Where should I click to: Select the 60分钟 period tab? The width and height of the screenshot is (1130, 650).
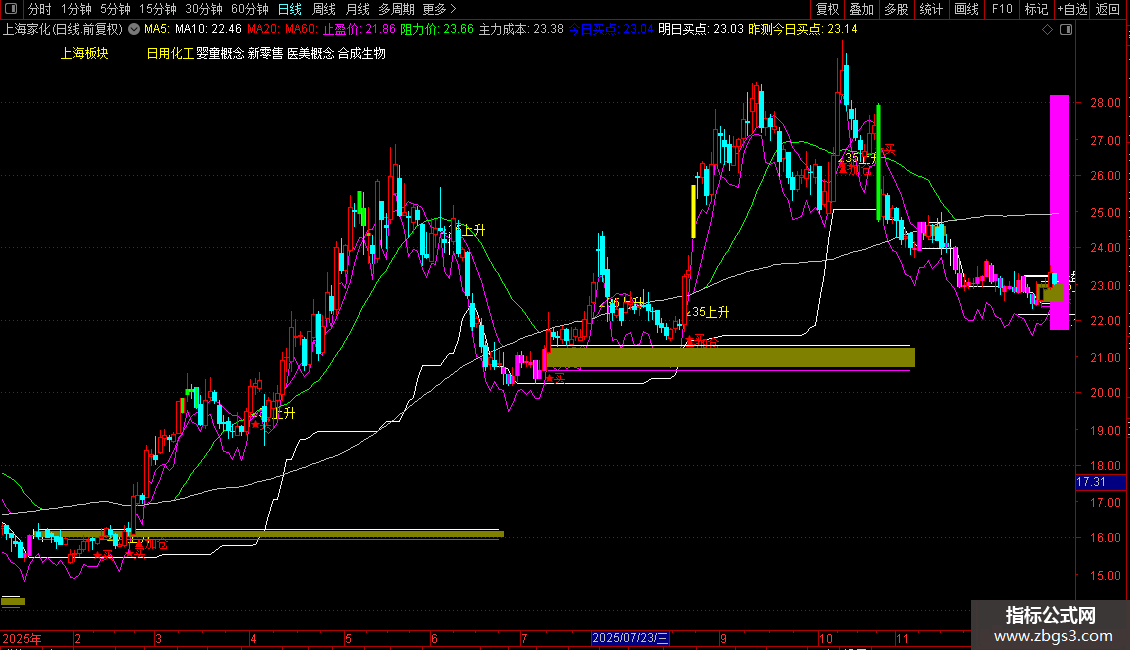coord(250,9)
